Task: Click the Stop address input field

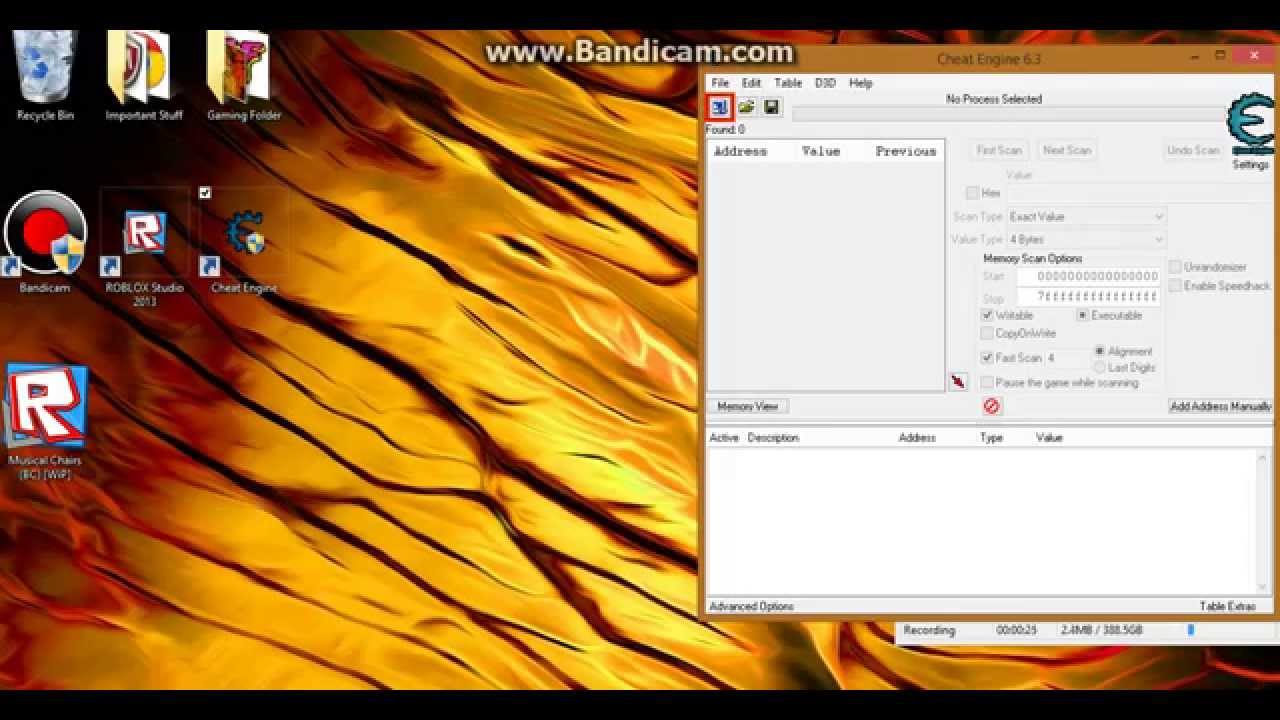Action: tap(1089, 297)
